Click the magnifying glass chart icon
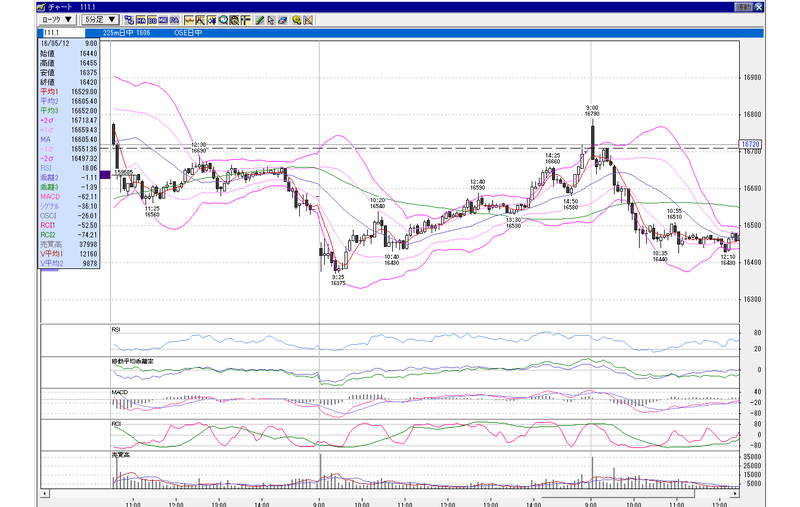The width and height of the screenshot is (800, 507). click(223, 20)
